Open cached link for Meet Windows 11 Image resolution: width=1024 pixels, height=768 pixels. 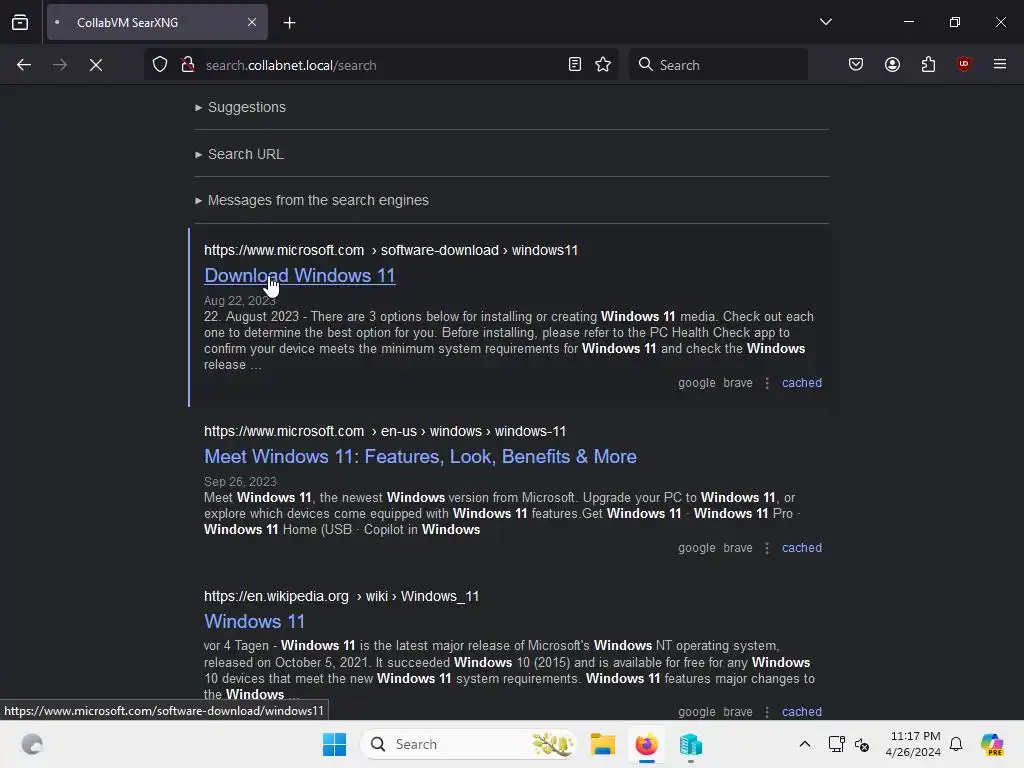(802, 548)
